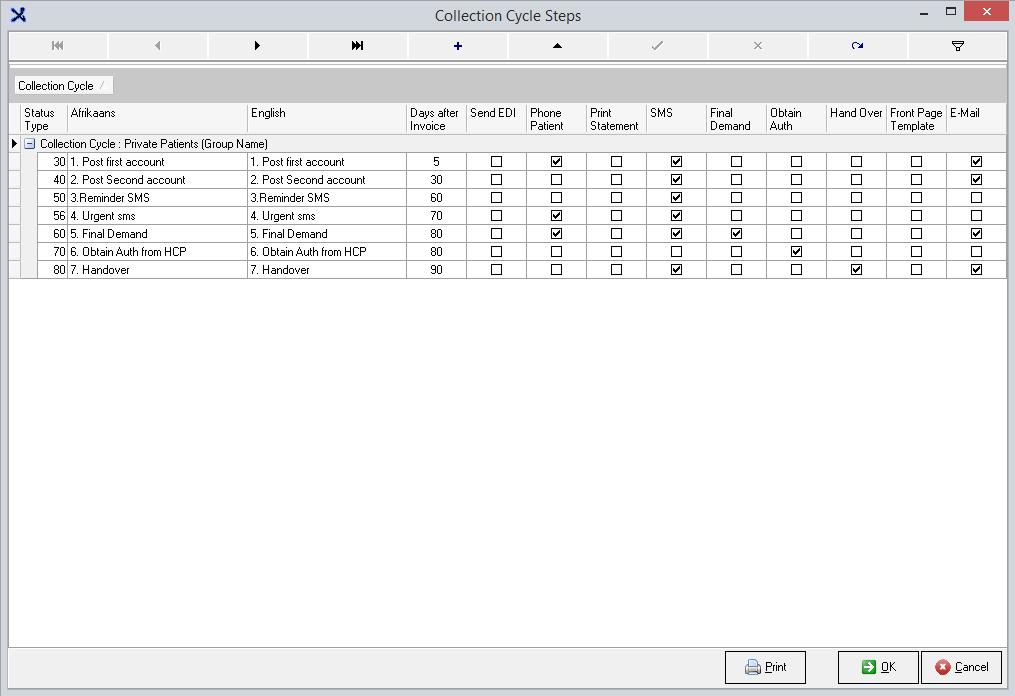Untick Hand Over for Handover row
Viewport: 1015px width, 696px height.
pyautogui.click(x=856, y=269)
